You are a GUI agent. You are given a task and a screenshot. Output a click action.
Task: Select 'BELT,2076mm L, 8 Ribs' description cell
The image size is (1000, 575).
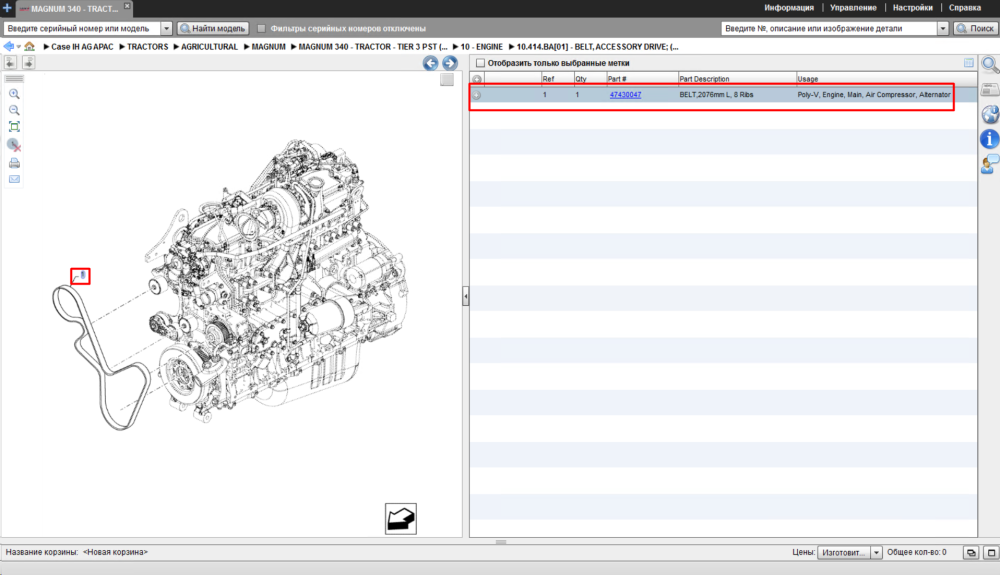(716, 94)
